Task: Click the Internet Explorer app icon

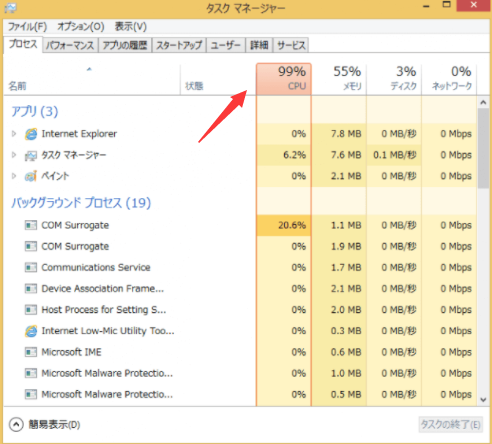Action: pos(31,134)
